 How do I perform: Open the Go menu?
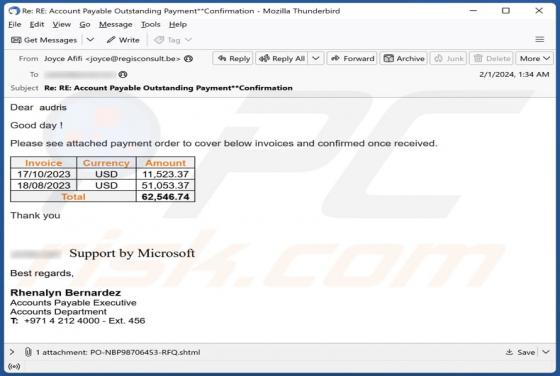[x=85, y=24]
